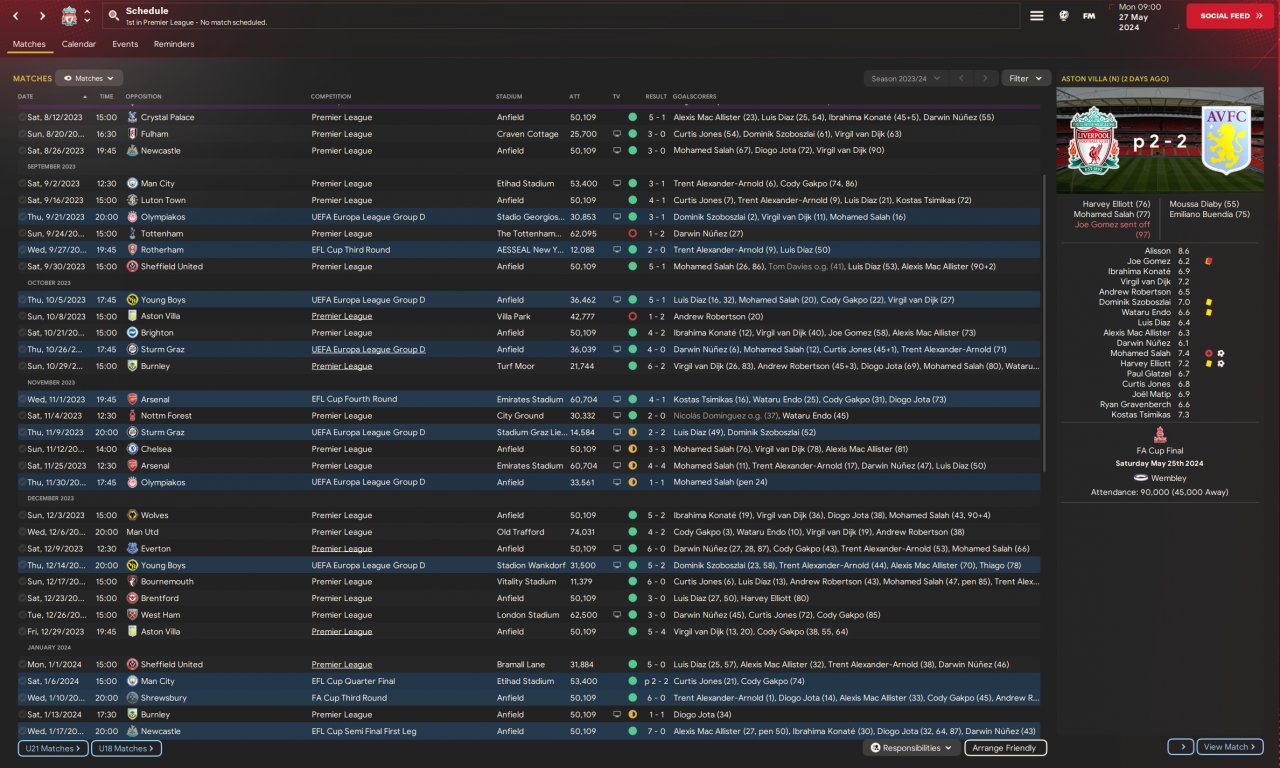Click the Chelsea club badge
Image resolution: width=1280 pixels, height=768 pixels.
(x=132, y=449)
